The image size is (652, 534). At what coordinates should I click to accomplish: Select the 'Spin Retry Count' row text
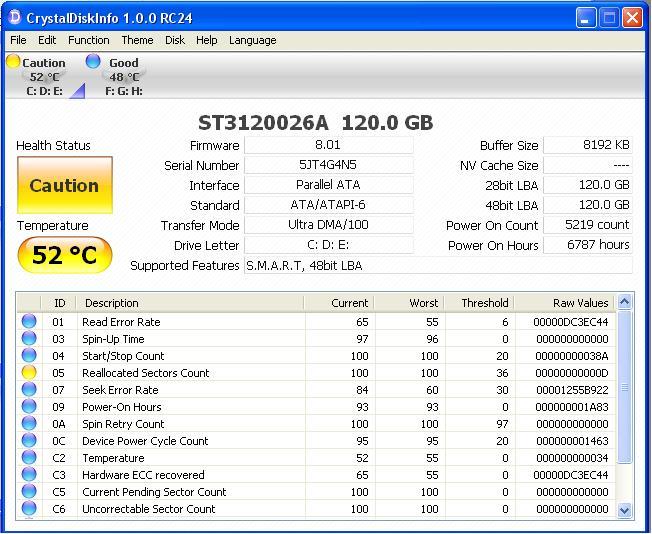(123, 424)
